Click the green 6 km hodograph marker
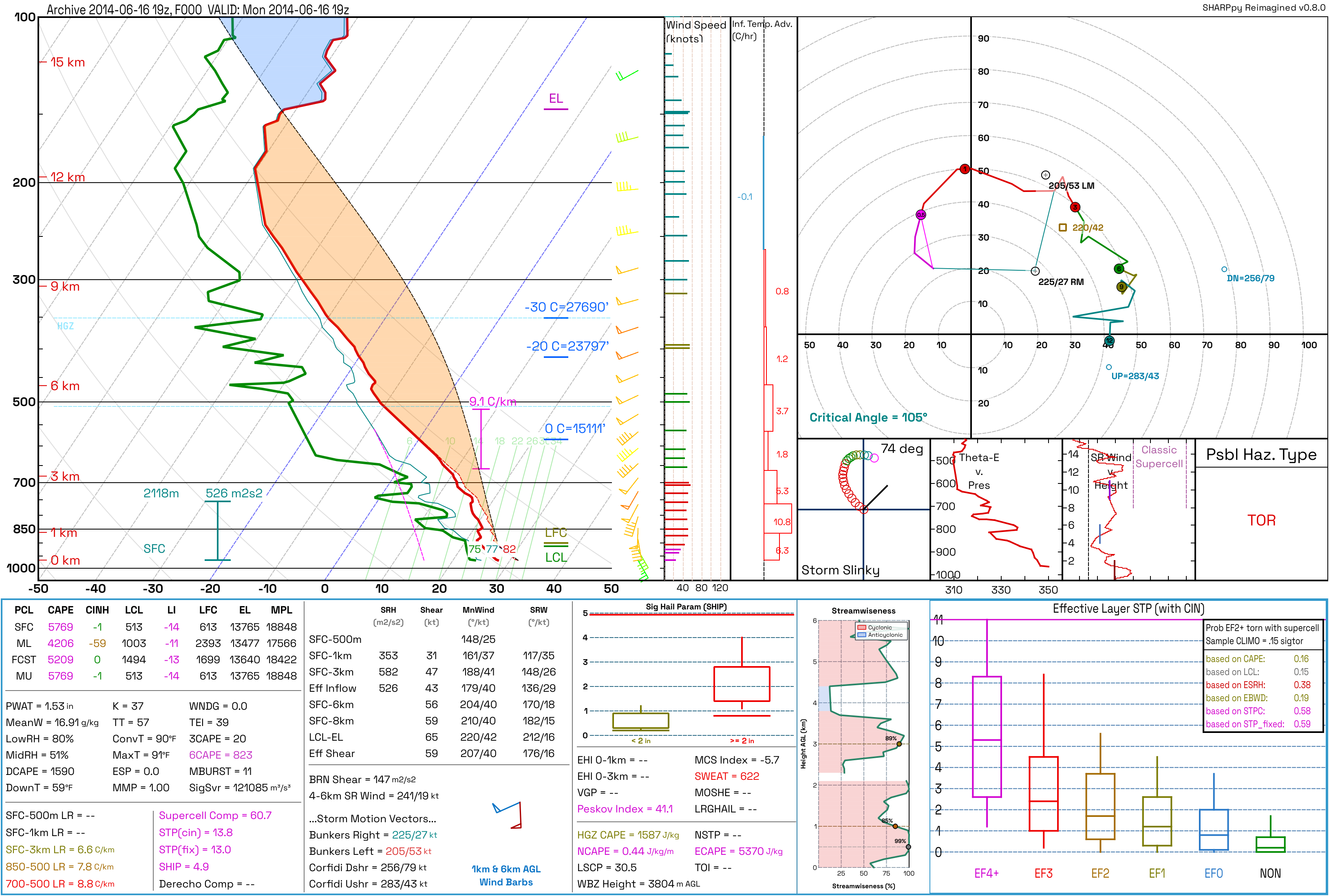The image size is (1329, 896). pyautogui.click(x=1119, y=269)
